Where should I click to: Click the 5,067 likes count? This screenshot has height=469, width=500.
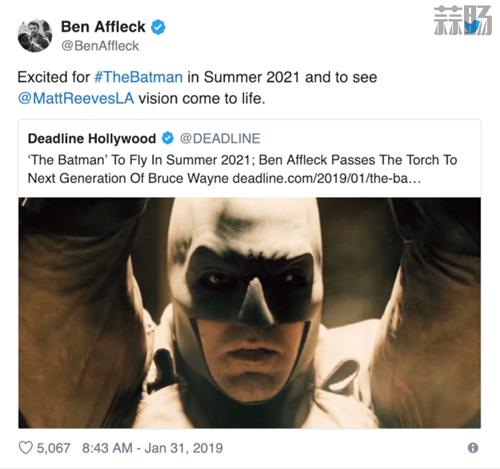click(x=53, y=448)
